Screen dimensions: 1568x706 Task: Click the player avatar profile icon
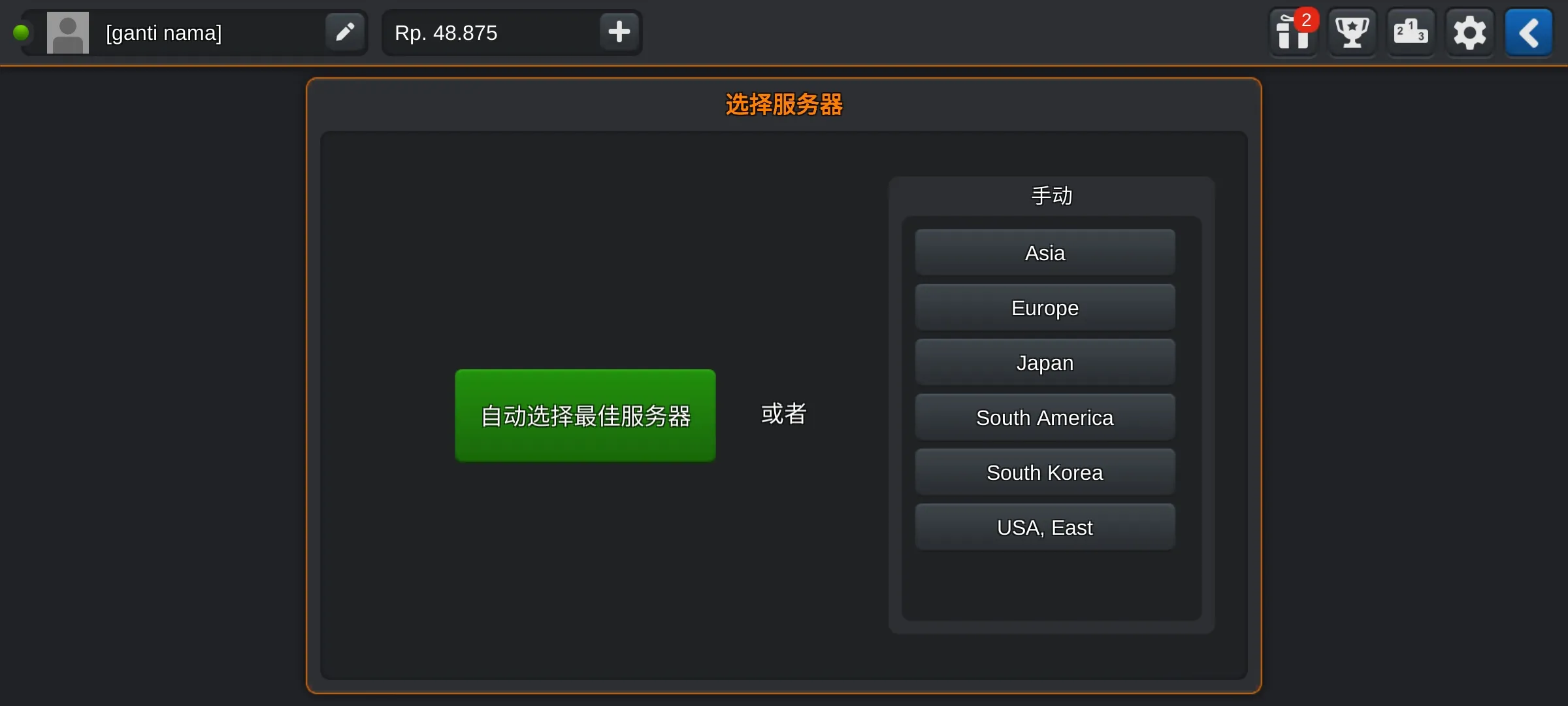click(67, 32)
